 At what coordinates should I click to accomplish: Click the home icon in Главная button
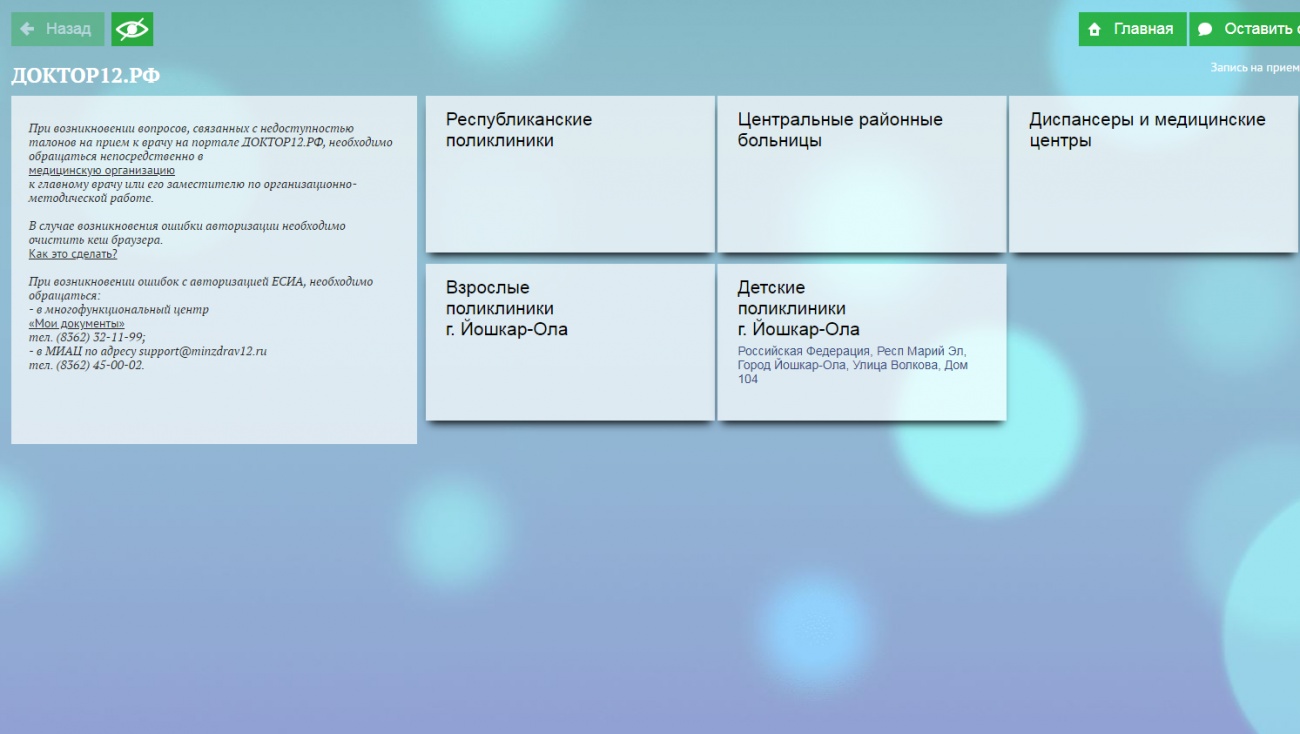[1095, 30]
